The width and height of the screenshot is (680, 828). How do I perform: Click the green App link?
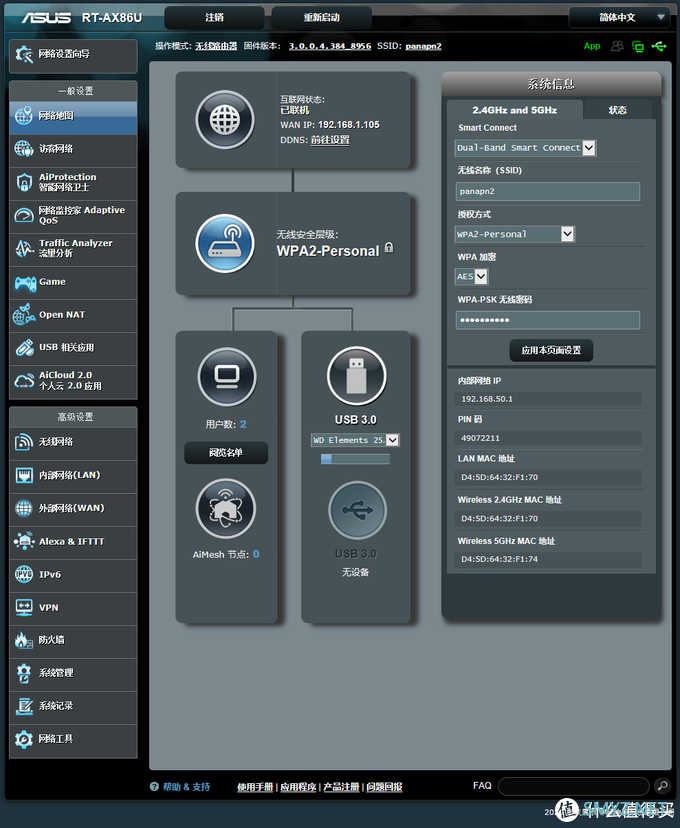[x=592, y=46]
